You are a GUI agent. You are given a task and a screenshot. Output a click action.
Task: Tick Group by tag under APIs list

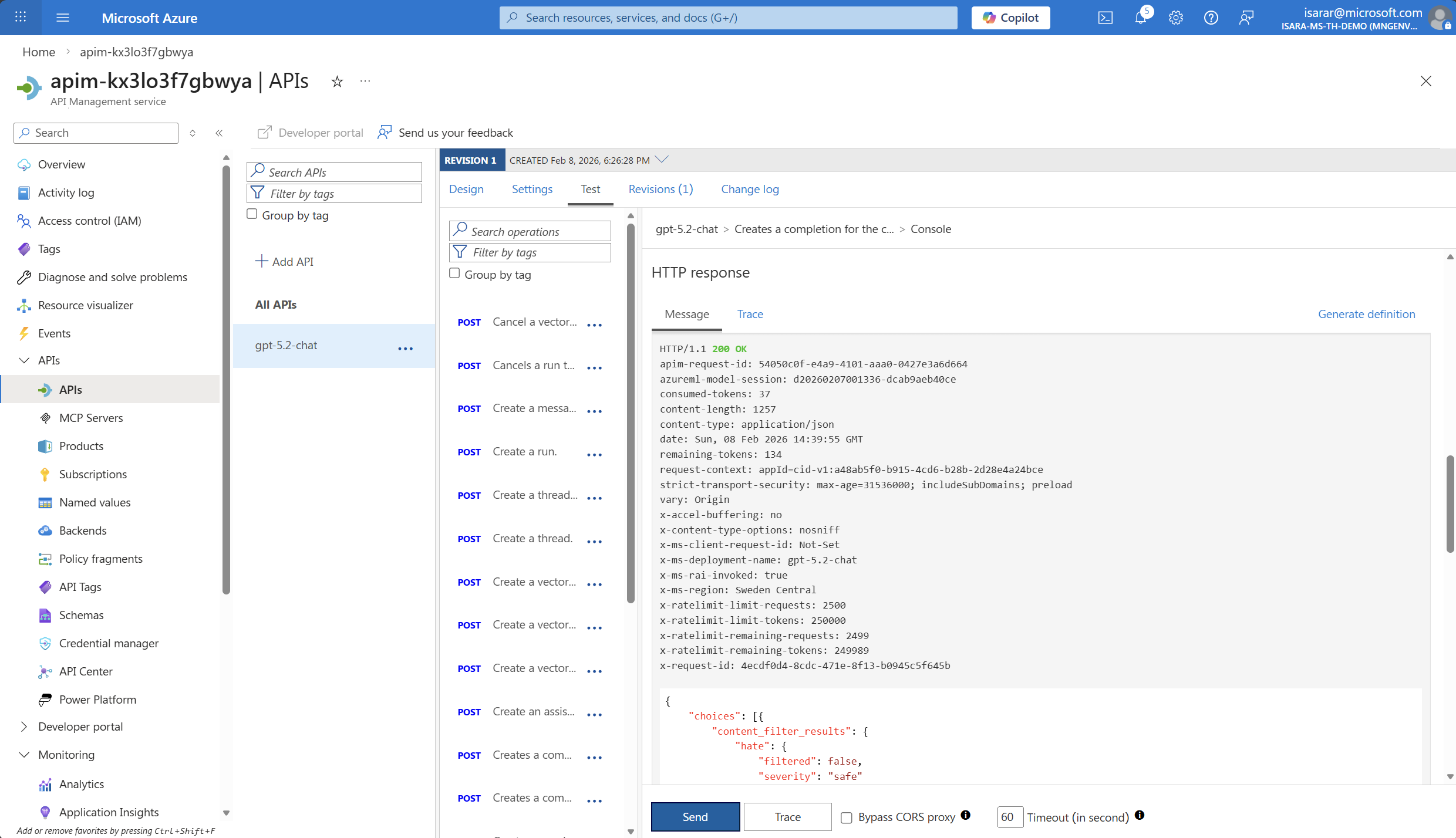[252, 214]
